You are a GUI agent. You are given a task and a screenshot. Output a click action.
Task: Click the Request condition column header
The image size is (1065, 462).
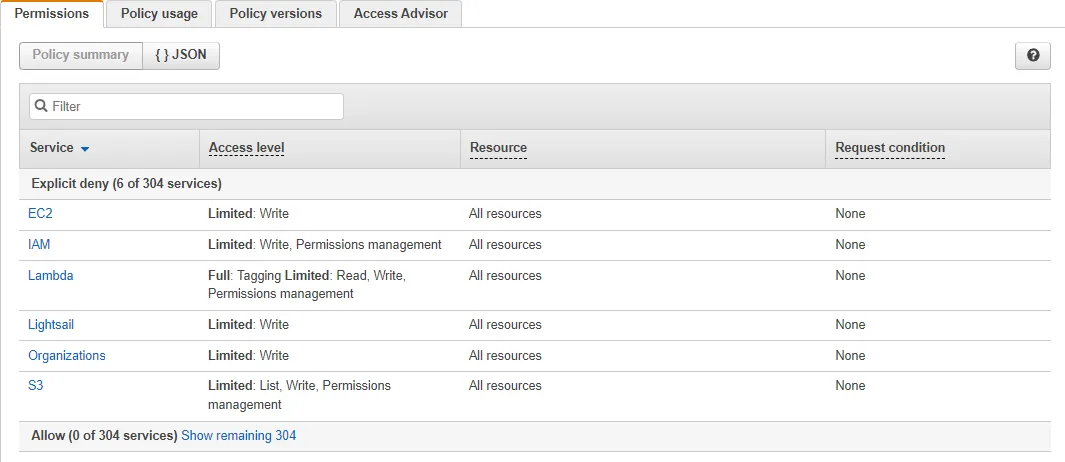890,148
